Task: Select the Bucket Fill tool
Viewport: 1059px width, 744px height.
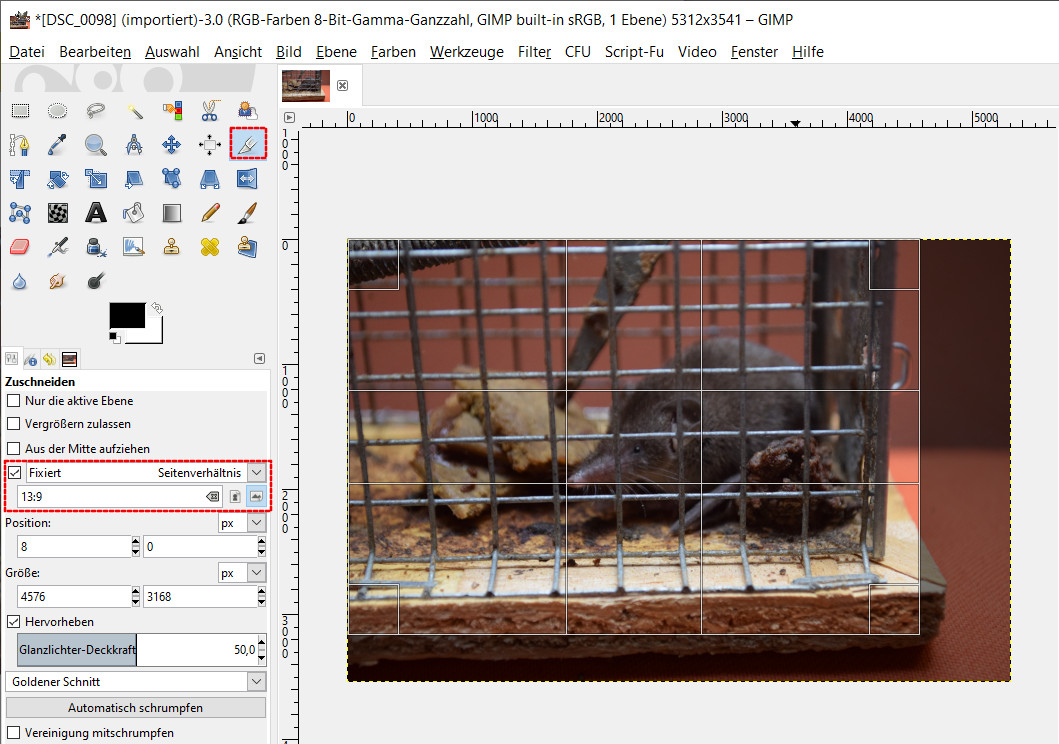Action: click(134, 212)
